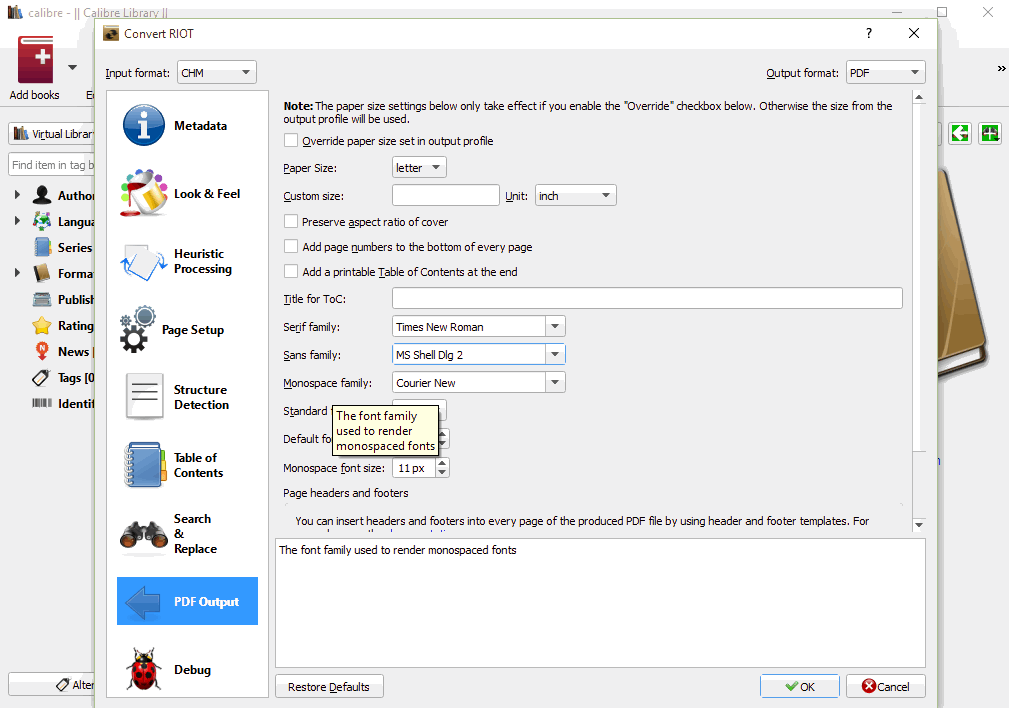This screenshot has height=708, width=1009.
Task: Click the Identifiers barcode icon
Action: 42,403
